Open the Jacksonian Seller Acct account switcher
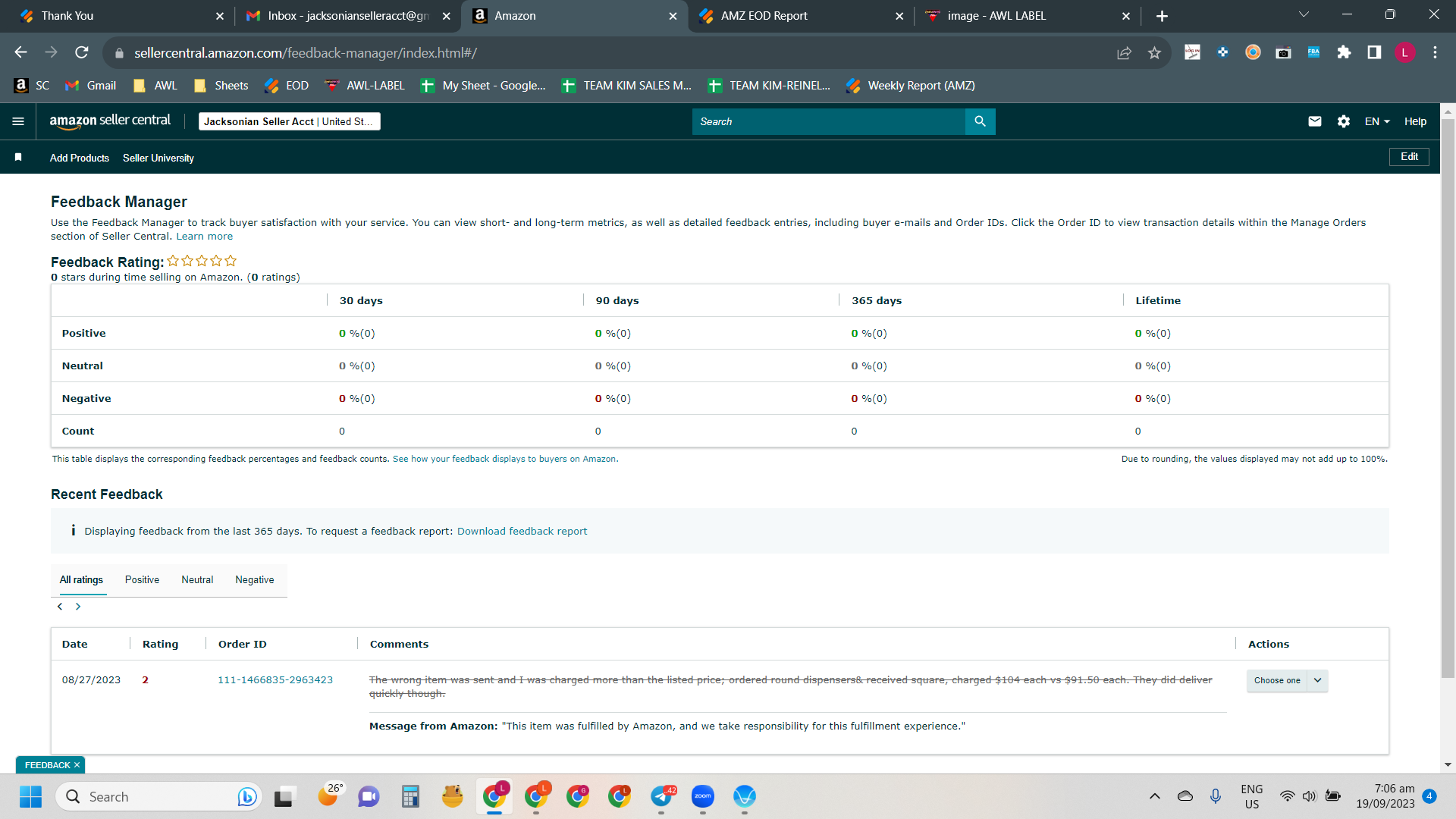 tap(289, 121)
